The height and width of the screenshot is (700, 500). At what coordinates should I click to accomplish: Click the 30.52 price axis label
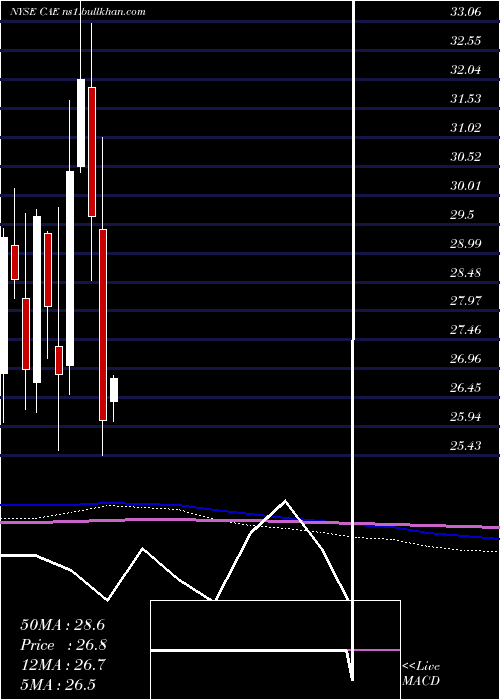pyautogui.click(x=466, y=157)
